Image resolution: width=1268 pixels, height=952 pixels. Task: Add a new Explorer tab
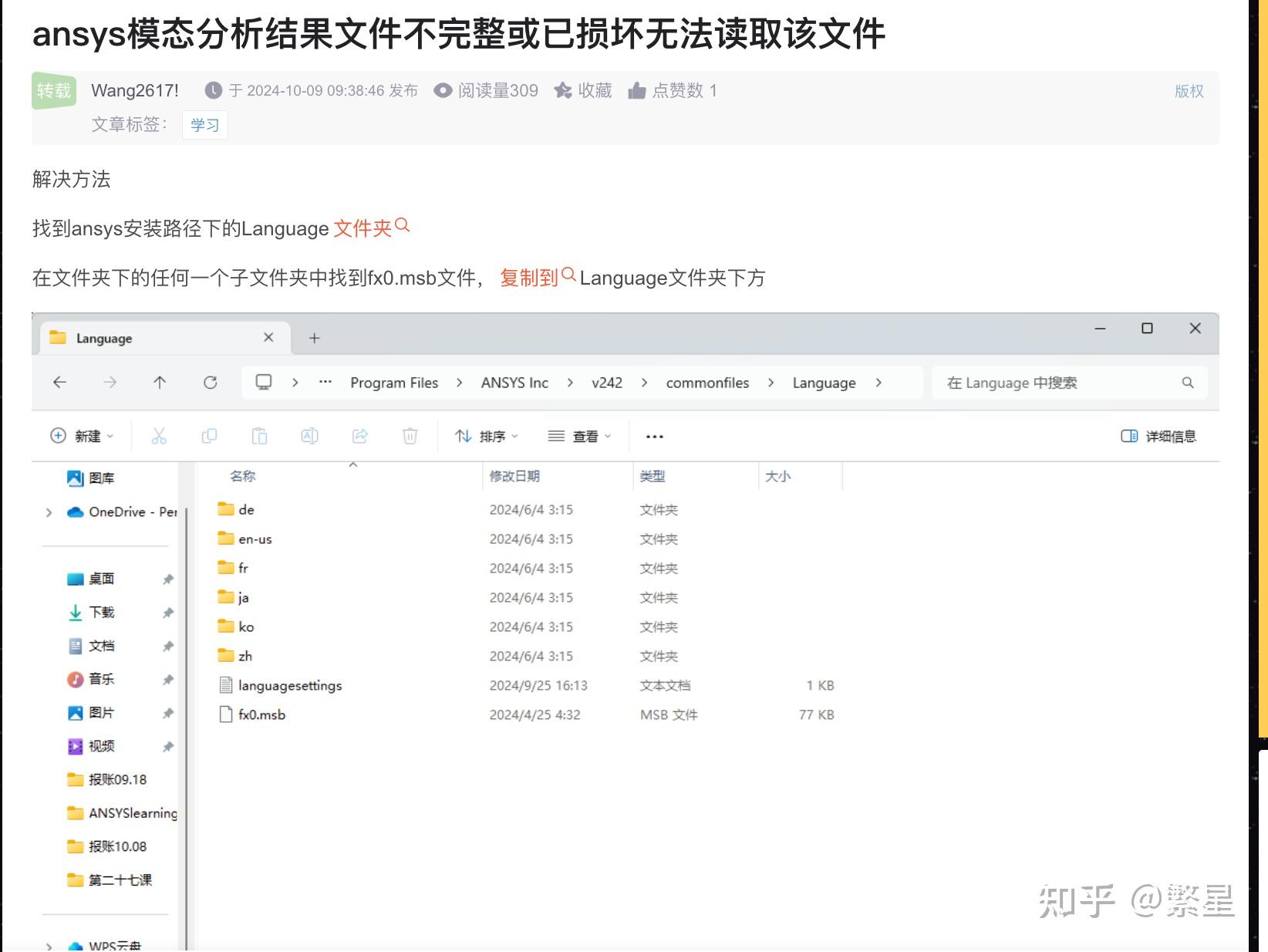314,338
